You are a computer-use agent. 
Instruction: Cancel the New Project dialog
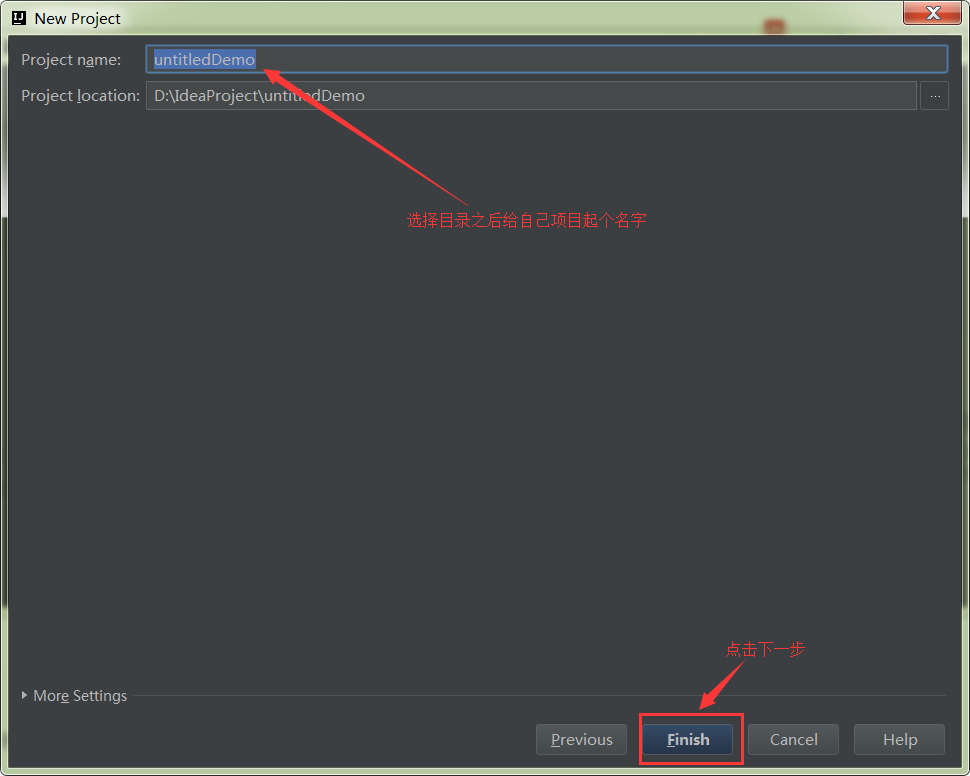click(x=794, y=739)
